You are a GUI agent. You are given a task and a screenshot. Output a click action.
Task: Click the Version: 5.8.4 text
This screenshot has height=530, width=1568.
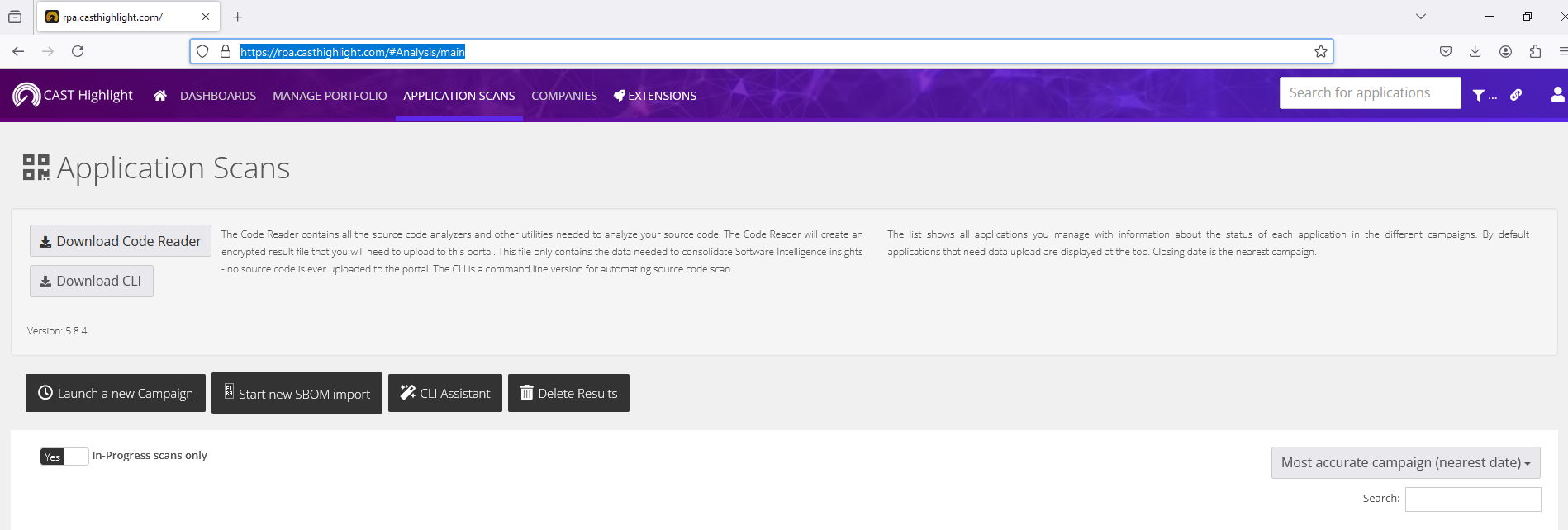coord(57,331)
